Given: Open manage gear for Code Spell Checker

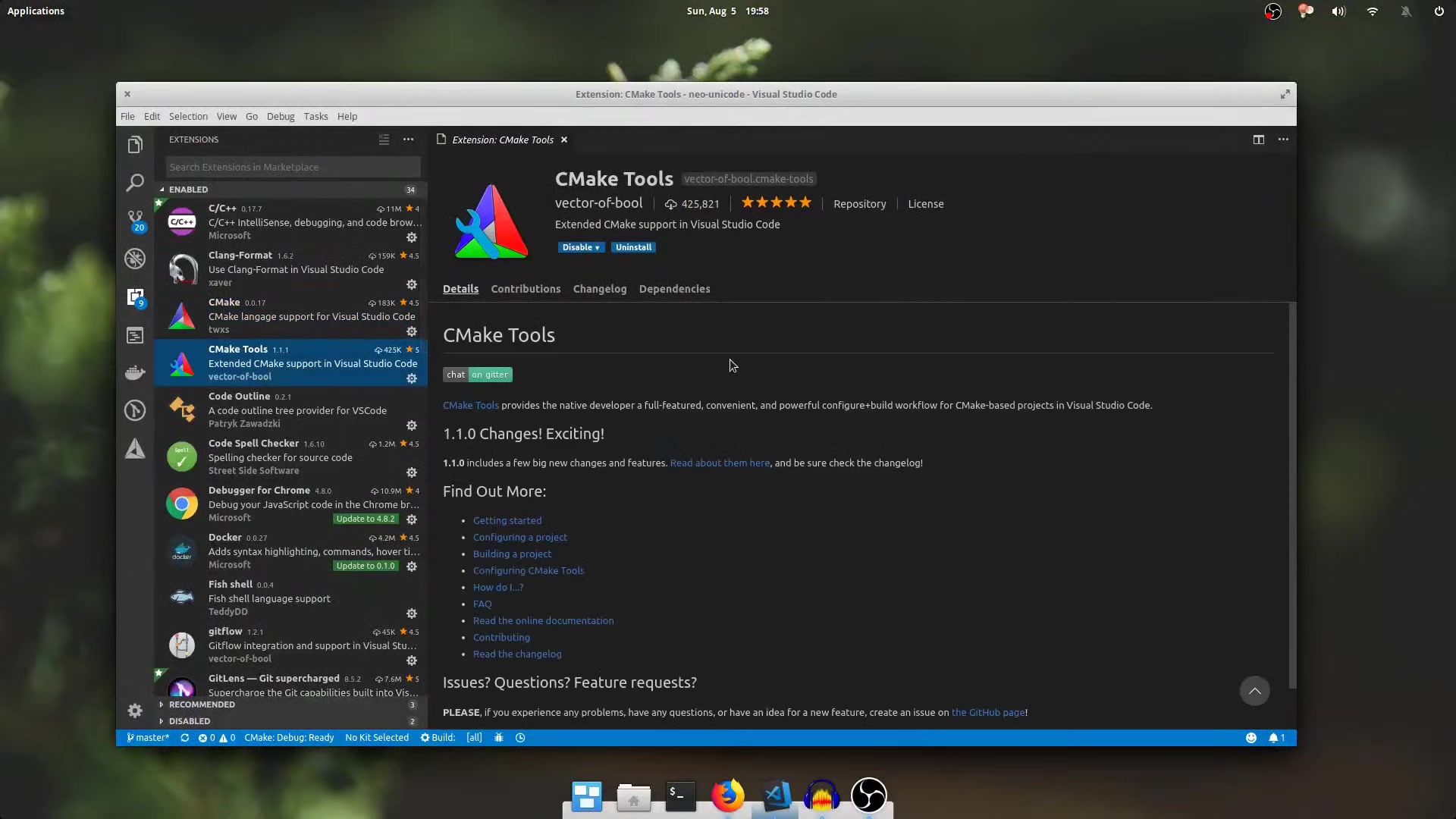Looking at the screenshot, I should point(412,472).
